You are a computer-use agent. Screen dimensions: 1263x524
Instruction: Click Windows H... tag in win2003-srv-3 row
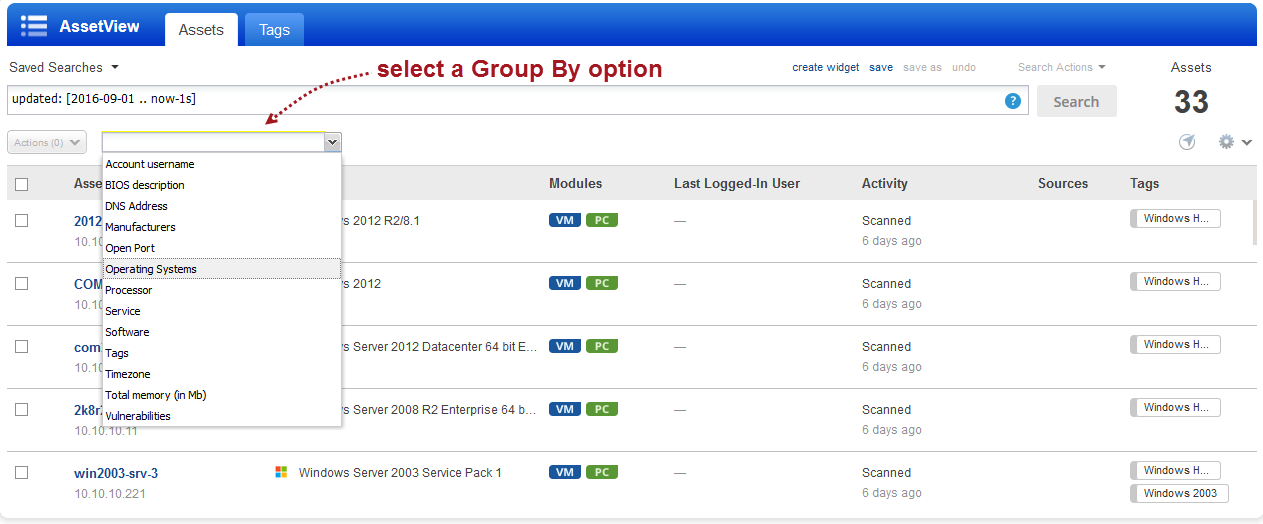coord(1176,470)
